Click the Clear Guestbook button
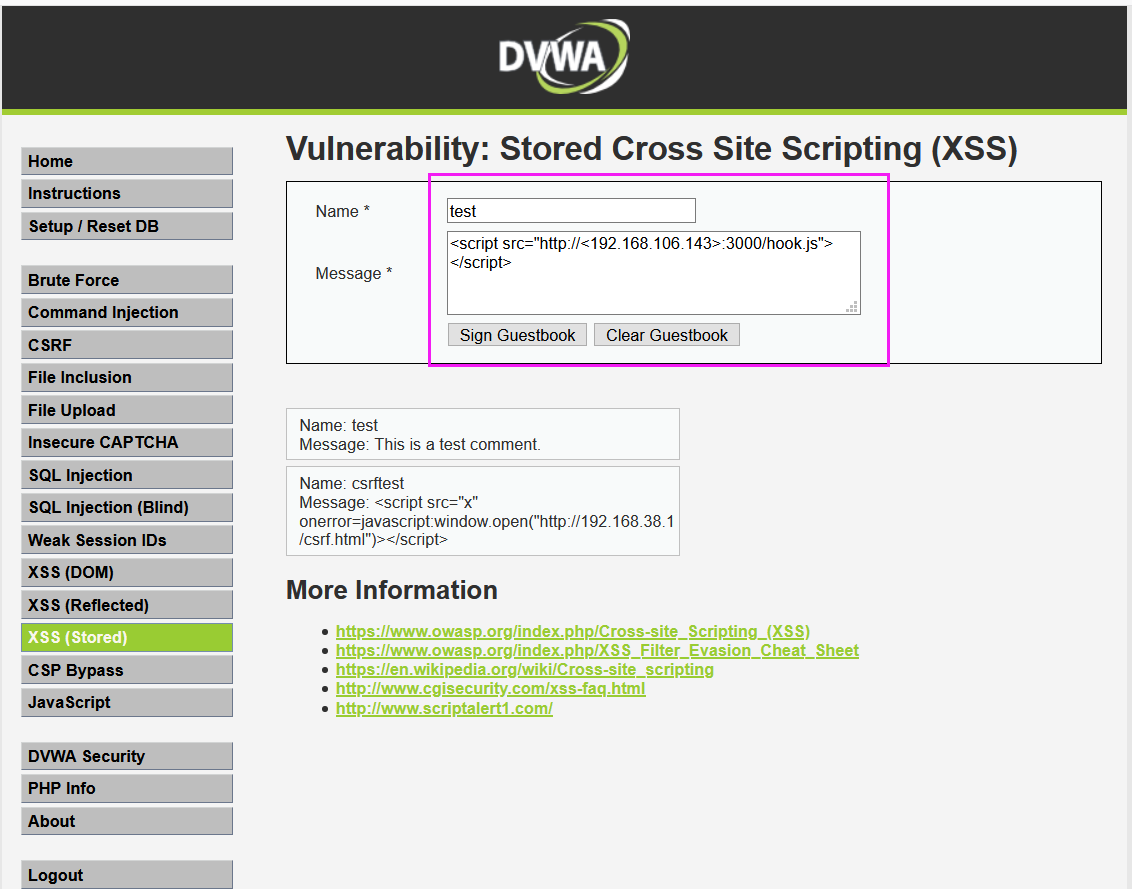 click(666, 335)
